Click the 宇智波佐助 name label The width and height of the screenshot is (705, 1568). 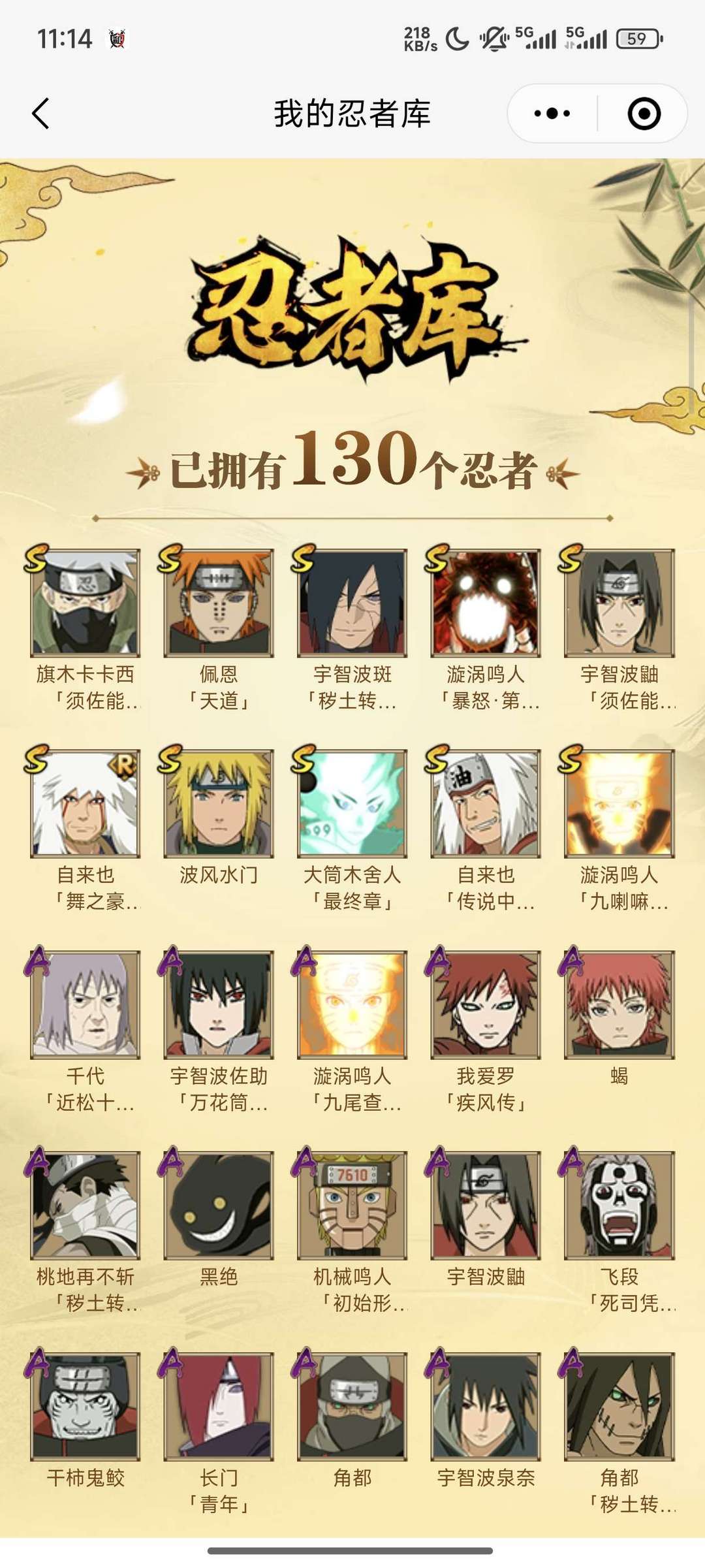[219, 1076]
